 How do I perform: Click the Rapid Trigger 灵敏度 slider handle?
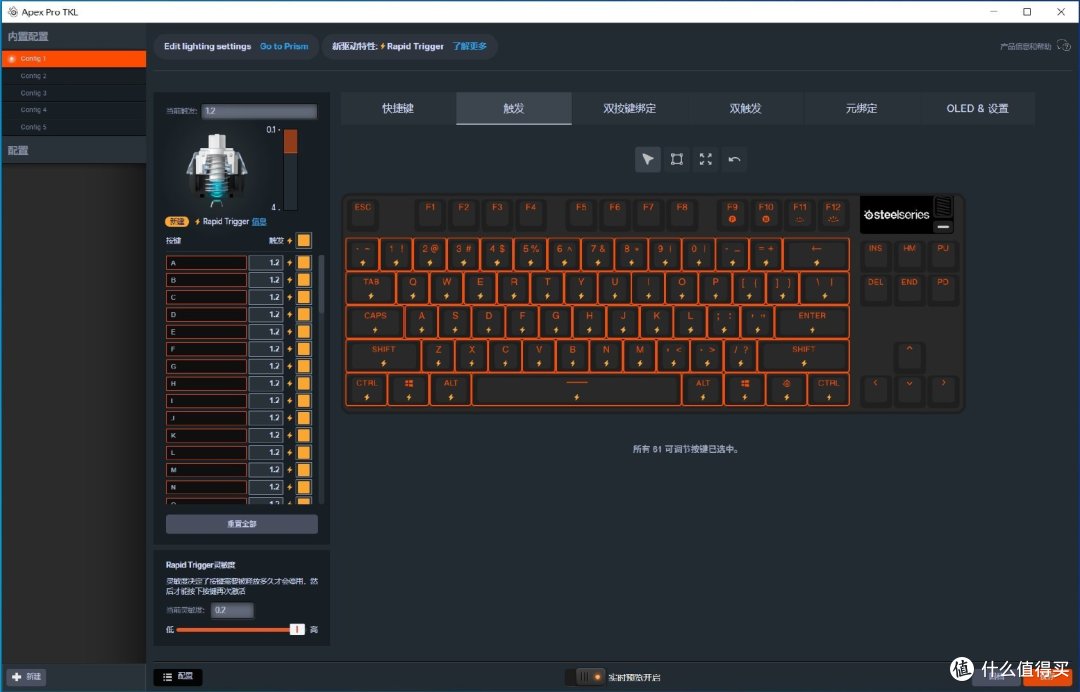(296, 629)
